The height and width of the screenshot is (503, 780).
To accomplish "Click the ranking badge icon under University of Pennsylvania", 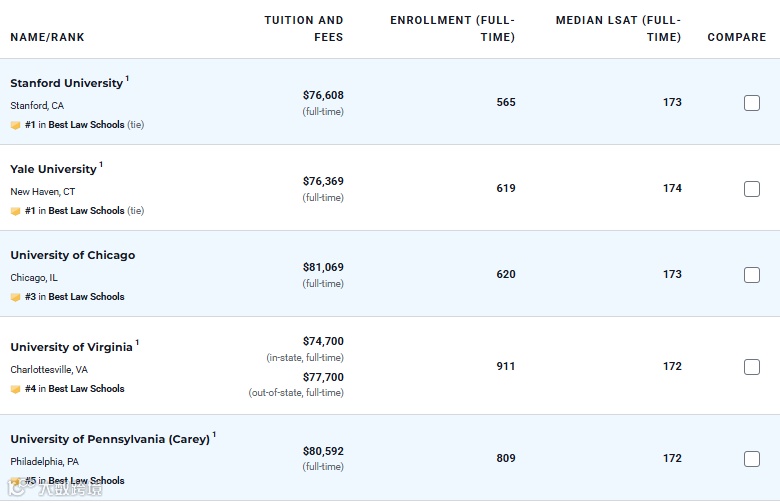I will (x=15, y=481).
